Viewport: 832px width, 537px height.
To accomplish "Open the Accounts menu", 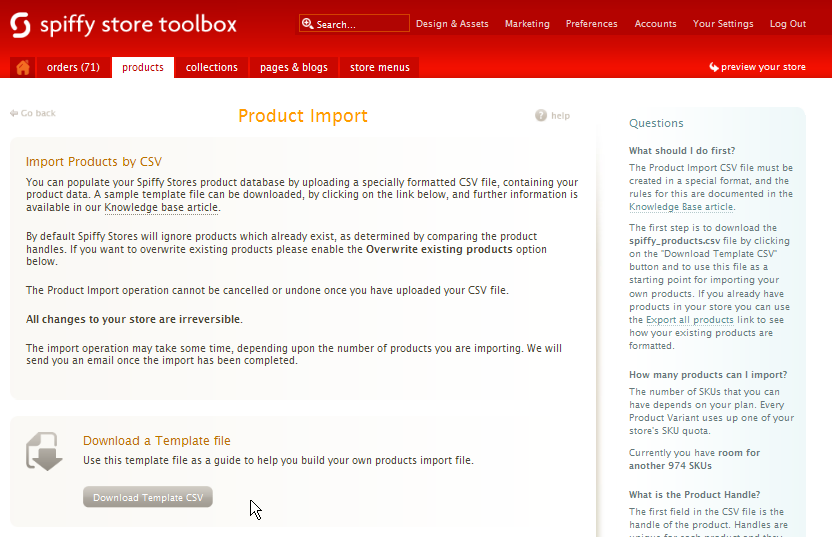I will (655, 24).
